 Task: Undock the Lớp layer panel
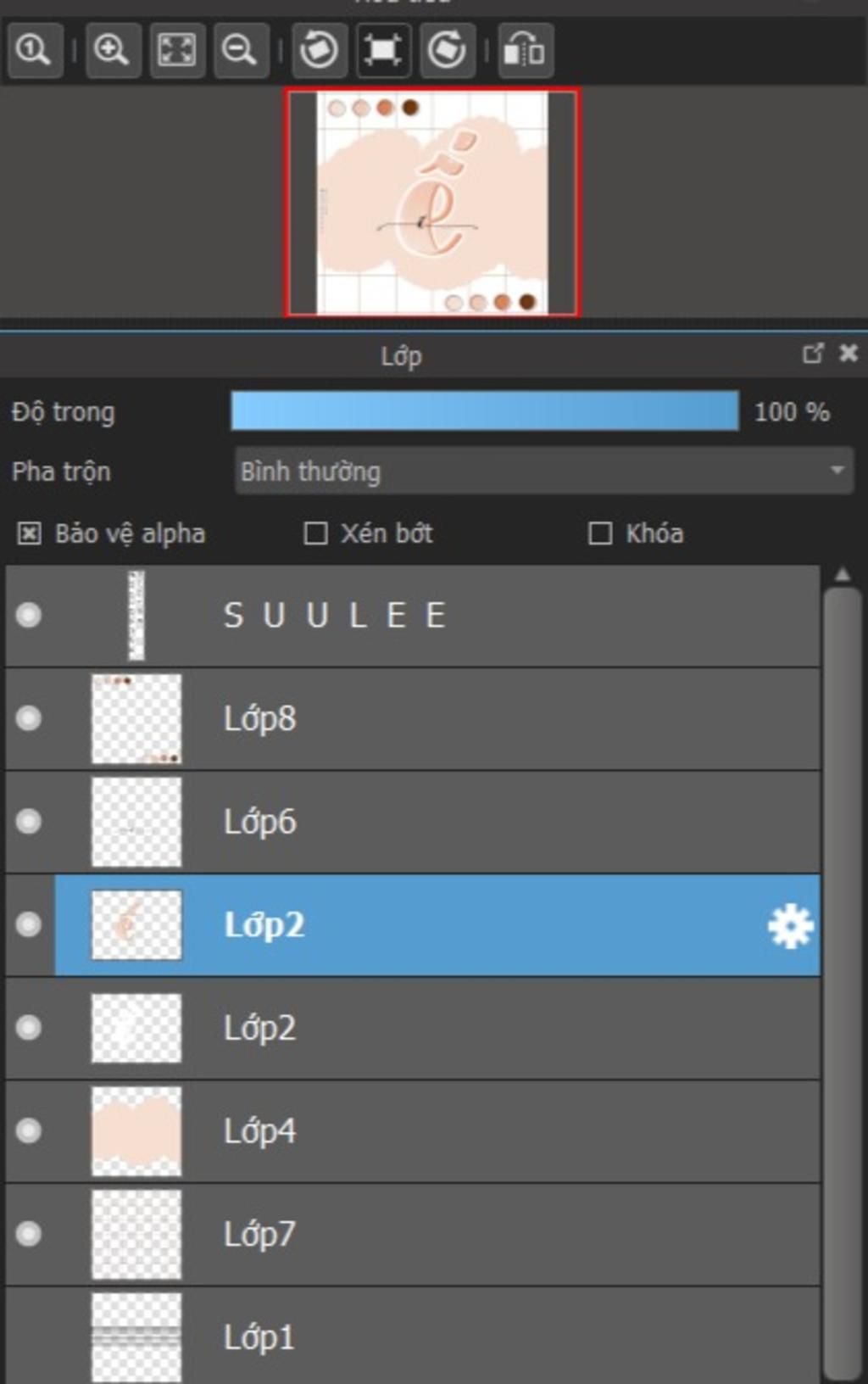(x=813, y=353)
